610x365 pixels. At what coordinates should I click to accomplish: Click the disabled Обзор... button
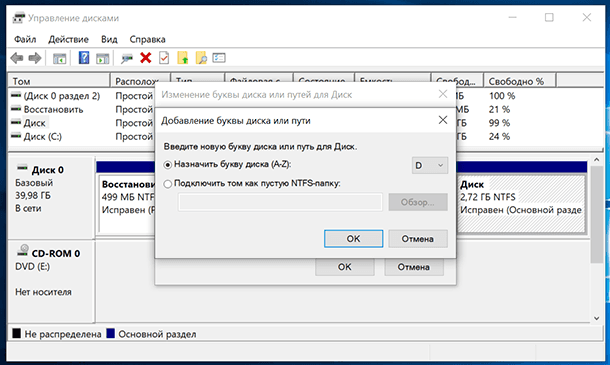click(418, 202)
